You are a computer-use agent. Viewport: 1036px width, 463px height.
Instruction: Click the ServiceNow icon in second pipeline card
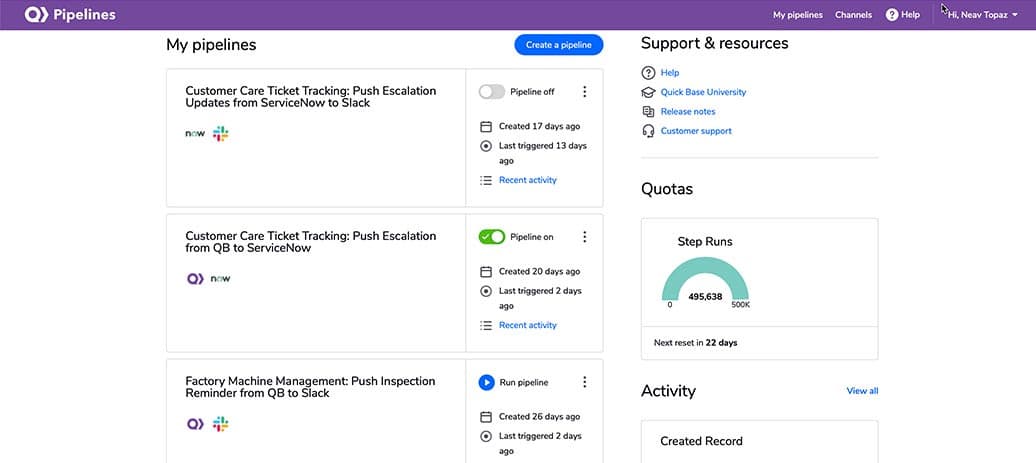(220, 279)
